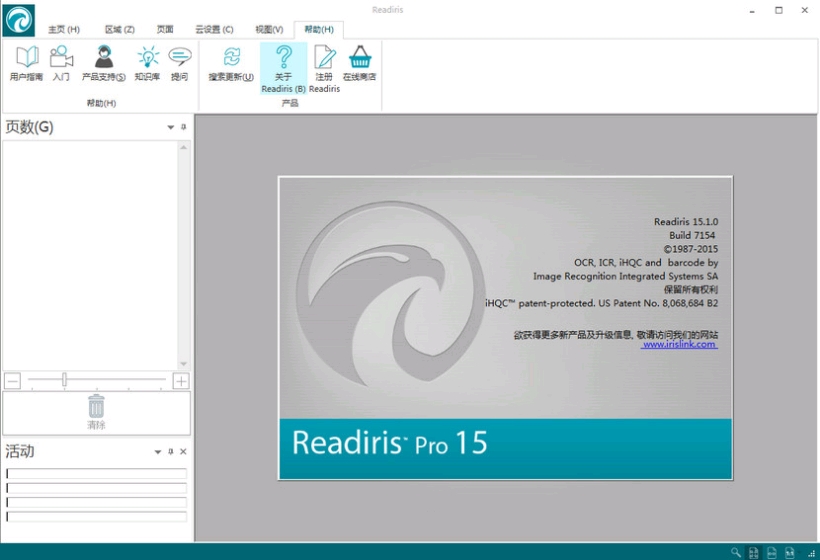Viewport: 820px width, 560px height.
Task: Open 产品支持(S) product support
Action: 104,64
